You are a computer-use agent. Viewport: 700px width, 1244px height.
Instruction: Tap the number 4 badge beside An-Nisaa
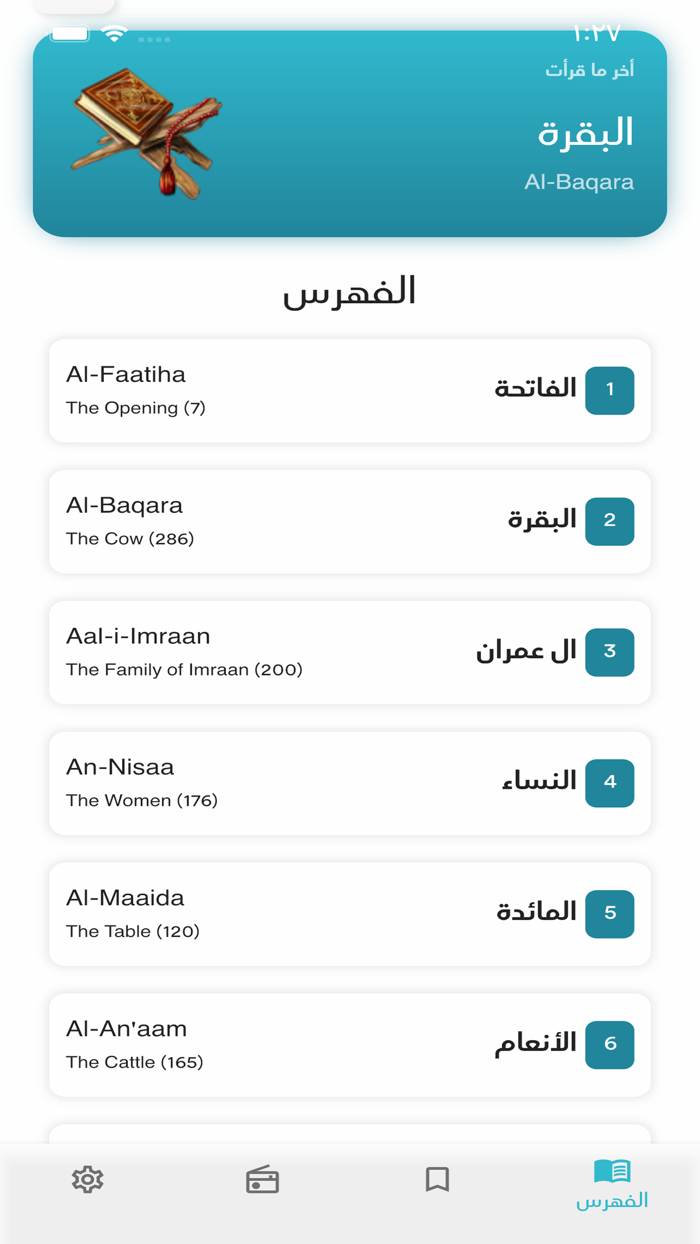(x=610, y=783)
